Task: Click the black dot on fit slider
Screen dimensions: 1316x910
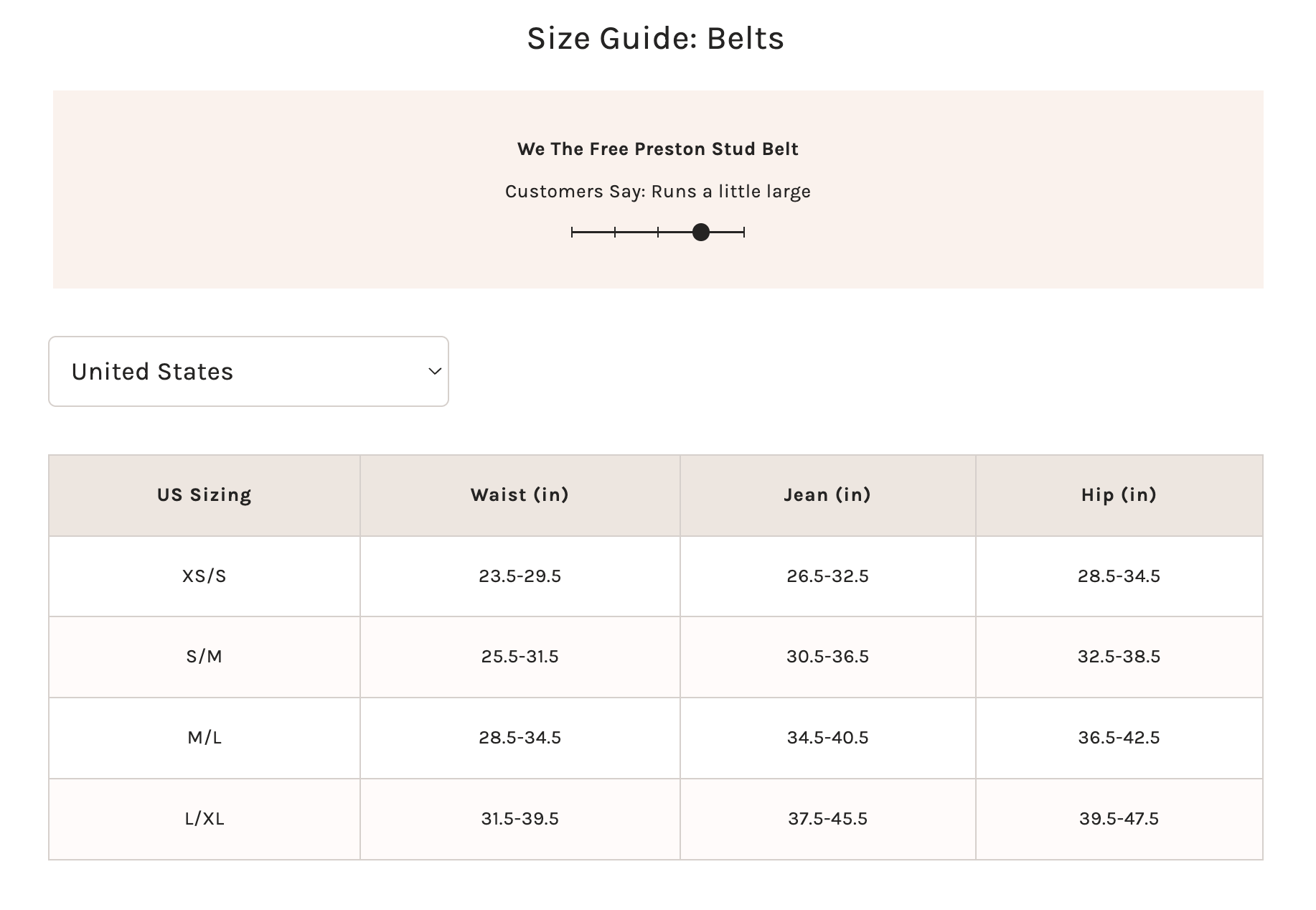Action: coord(701,233)
